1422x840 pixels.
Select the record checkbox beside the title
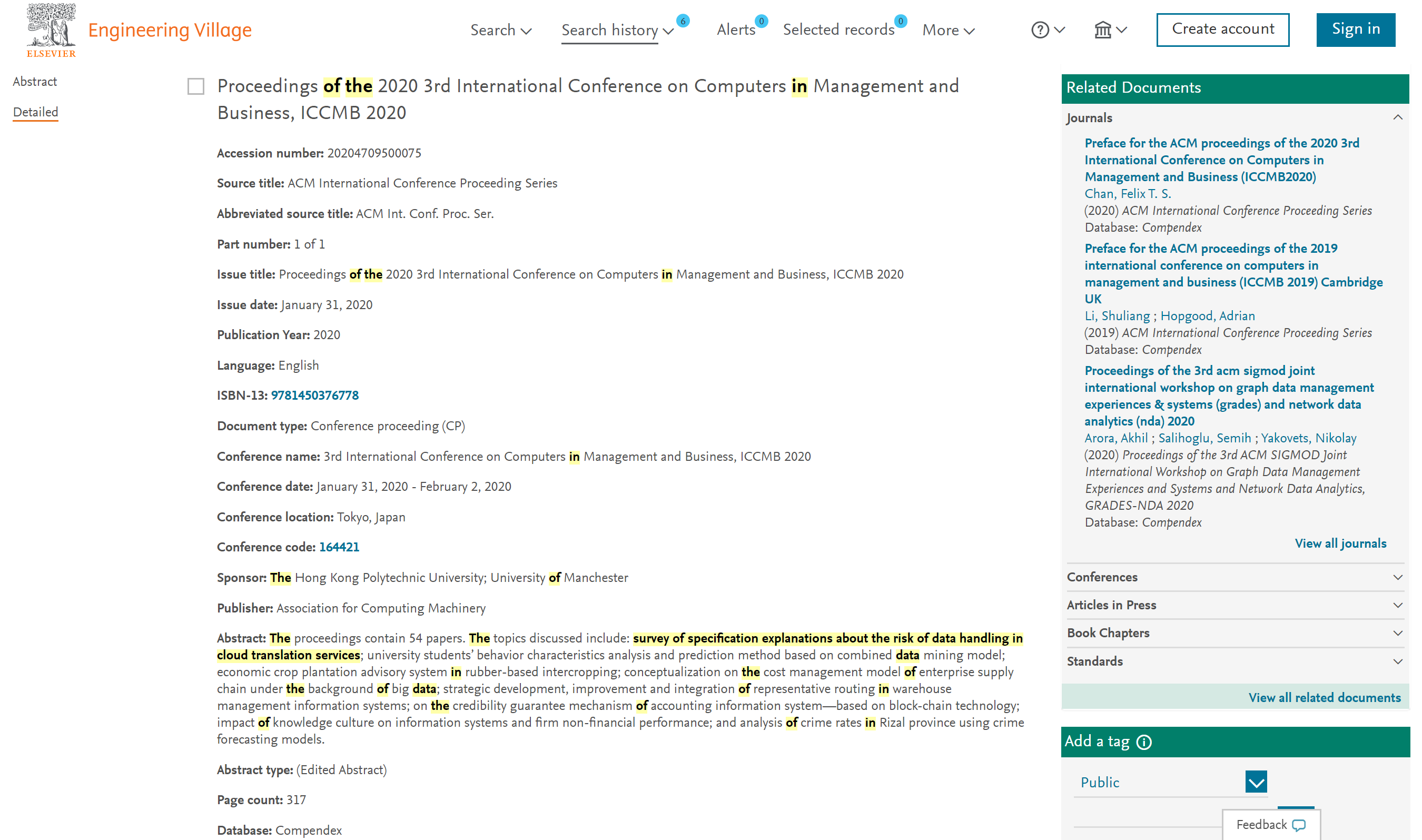(x=196, y=86)
